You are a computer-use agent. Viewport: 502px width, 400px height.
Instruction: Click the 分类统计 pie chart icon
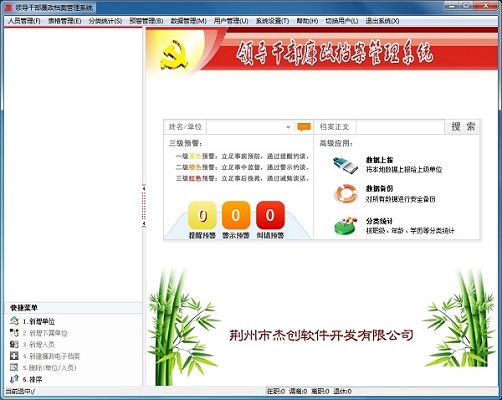[x=345, y=225]
